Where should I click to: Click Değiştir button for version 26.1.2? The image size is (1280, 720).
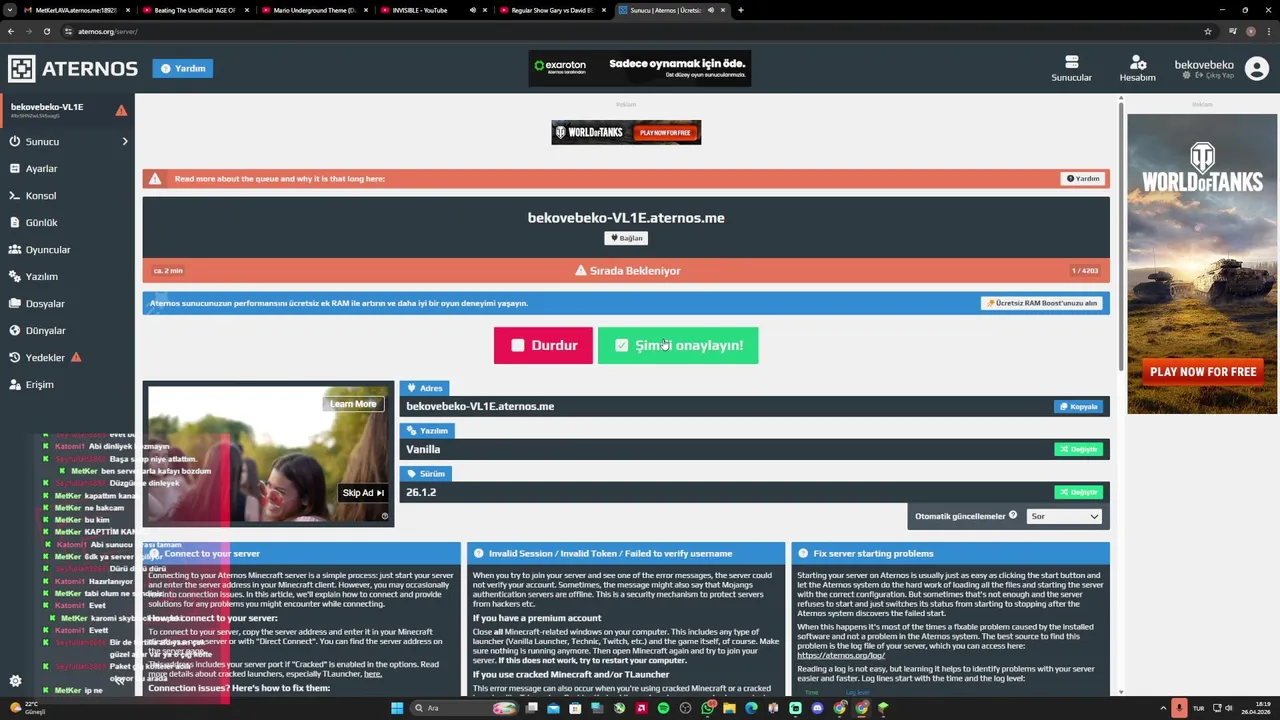1078,492
